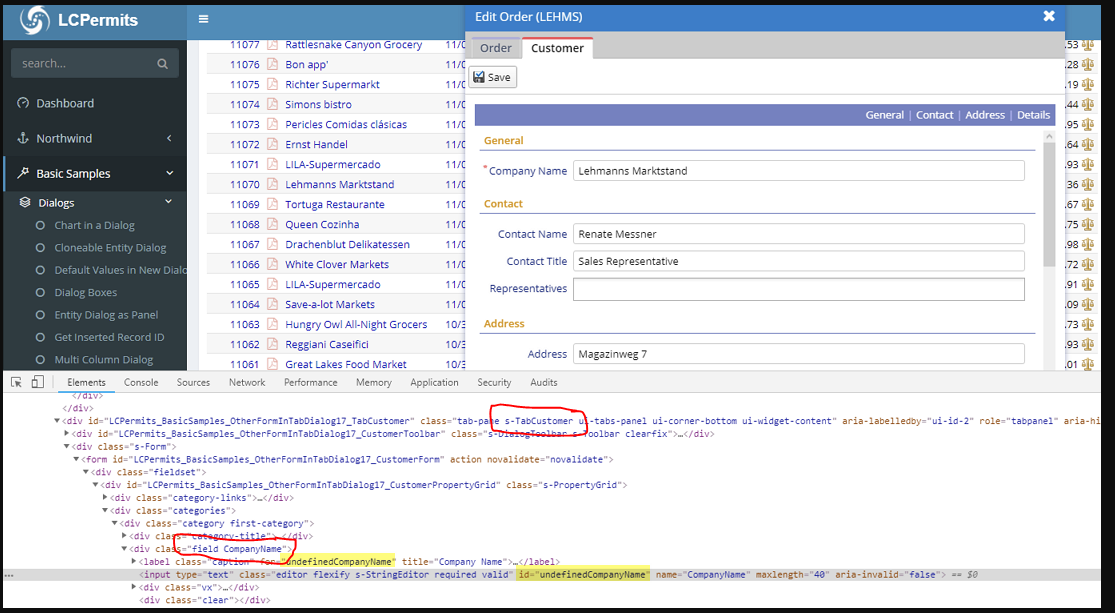Open the PDF icon for order 11072
This screenshot has width=1115, height=613.
(x=272, y=144)
